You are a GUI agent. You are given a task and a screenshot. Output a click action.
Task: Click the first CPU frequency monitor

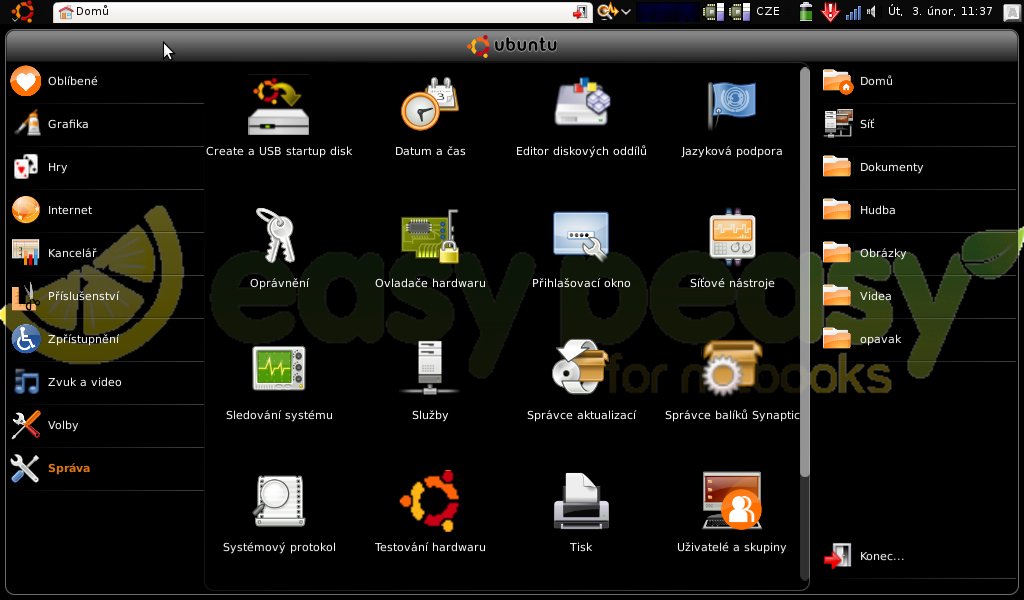(713, 12)
